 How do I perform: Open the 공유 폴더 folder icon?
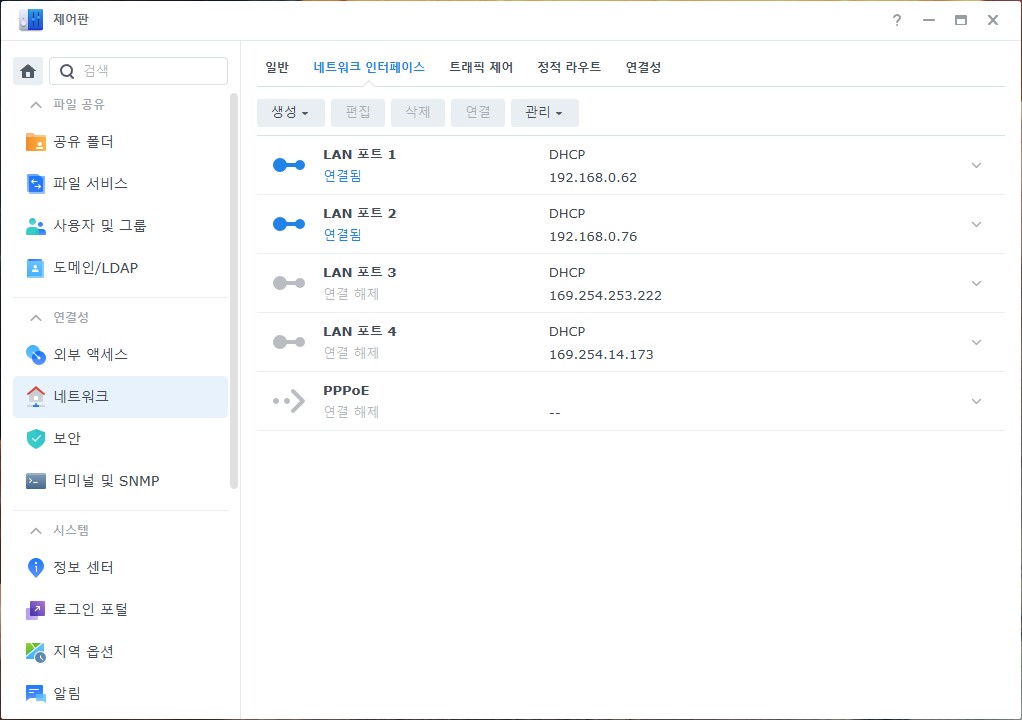(35, 141)
